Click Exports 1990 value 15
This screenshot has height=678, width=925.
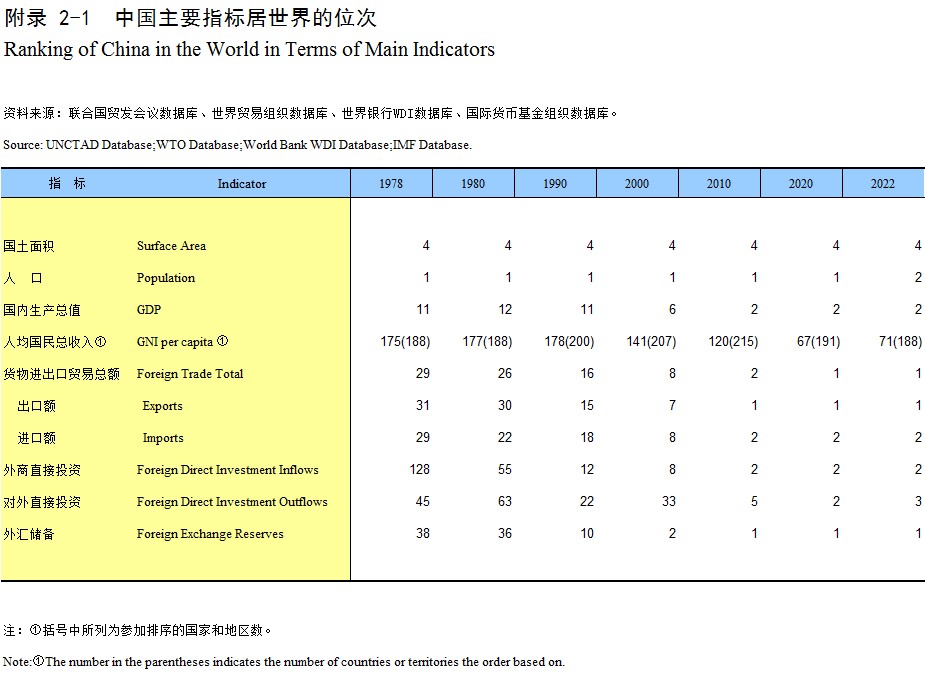tap(587, 405)
